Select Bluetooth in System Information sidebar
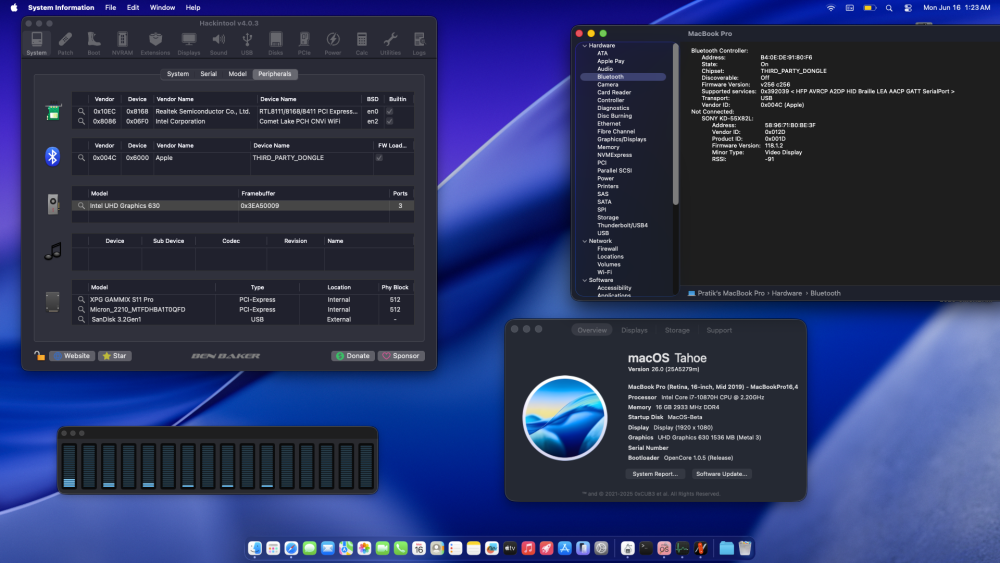1000x563 pixels. click(x=623, y=77)
